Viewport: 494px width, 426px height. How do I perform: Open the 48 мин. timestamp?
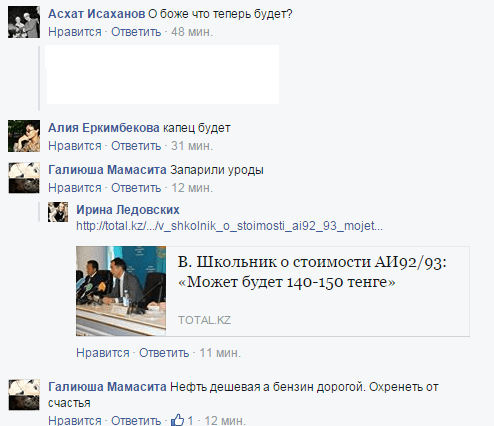point(192,32)
